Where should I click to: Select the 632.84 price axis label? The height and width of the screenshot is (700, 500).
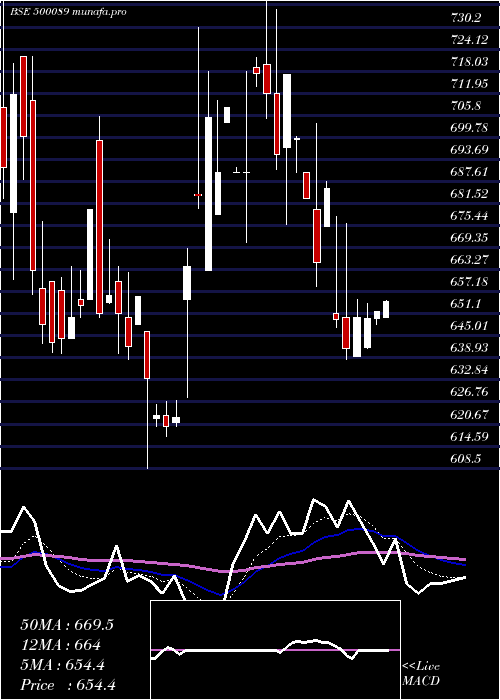pos(469,370)
